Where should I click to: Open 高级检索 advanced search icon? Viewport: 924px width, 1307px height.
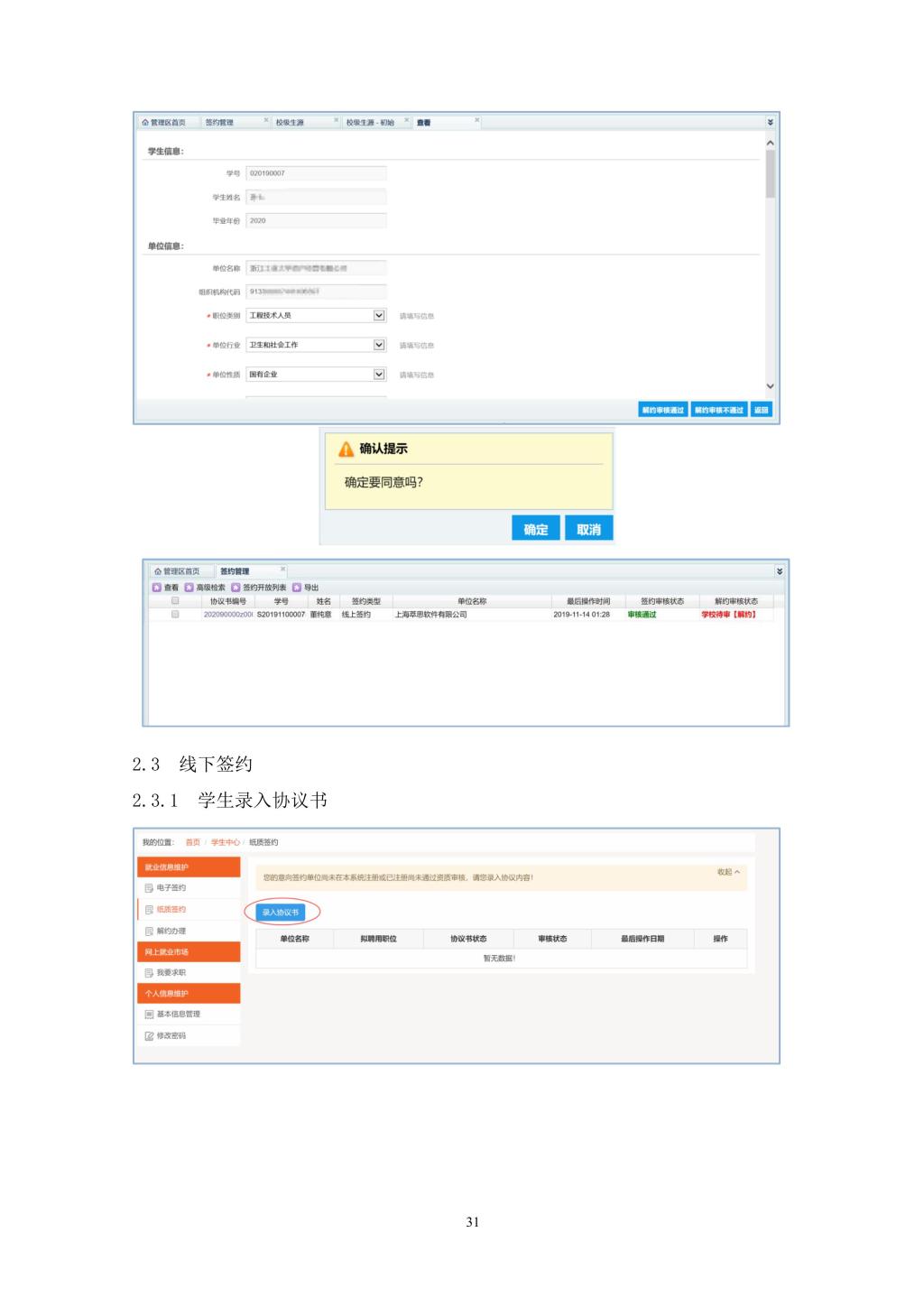pos(189,588)
